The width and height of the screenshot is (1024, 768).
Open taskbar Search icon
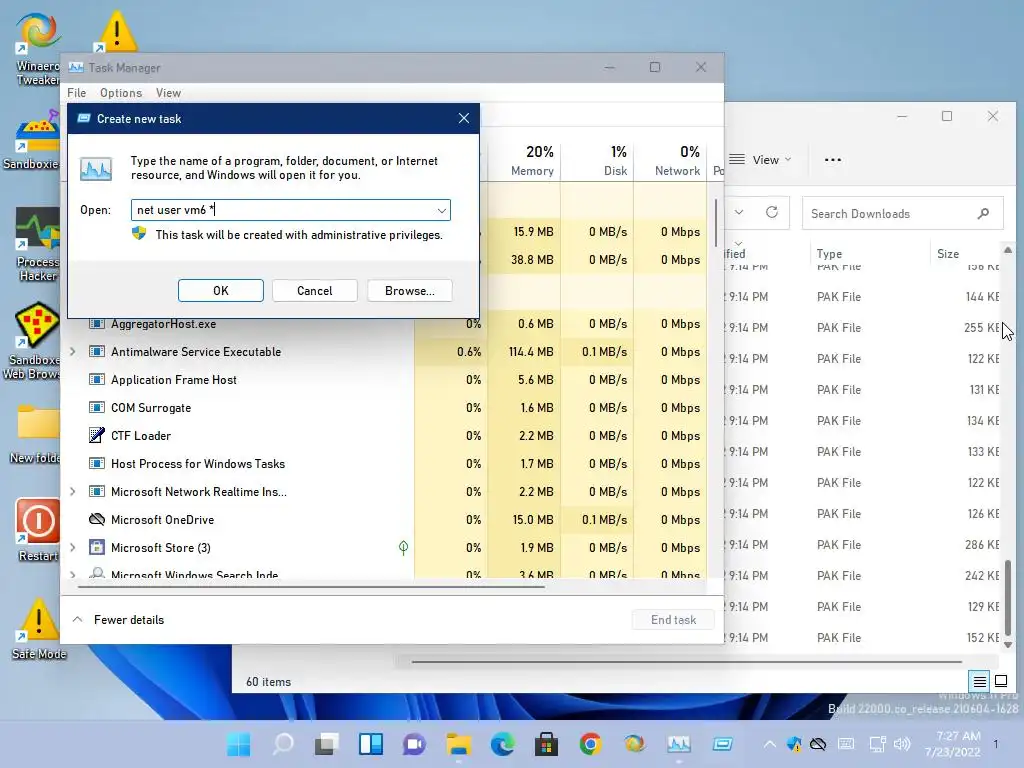pyautogui.click(x=283, y=744)
